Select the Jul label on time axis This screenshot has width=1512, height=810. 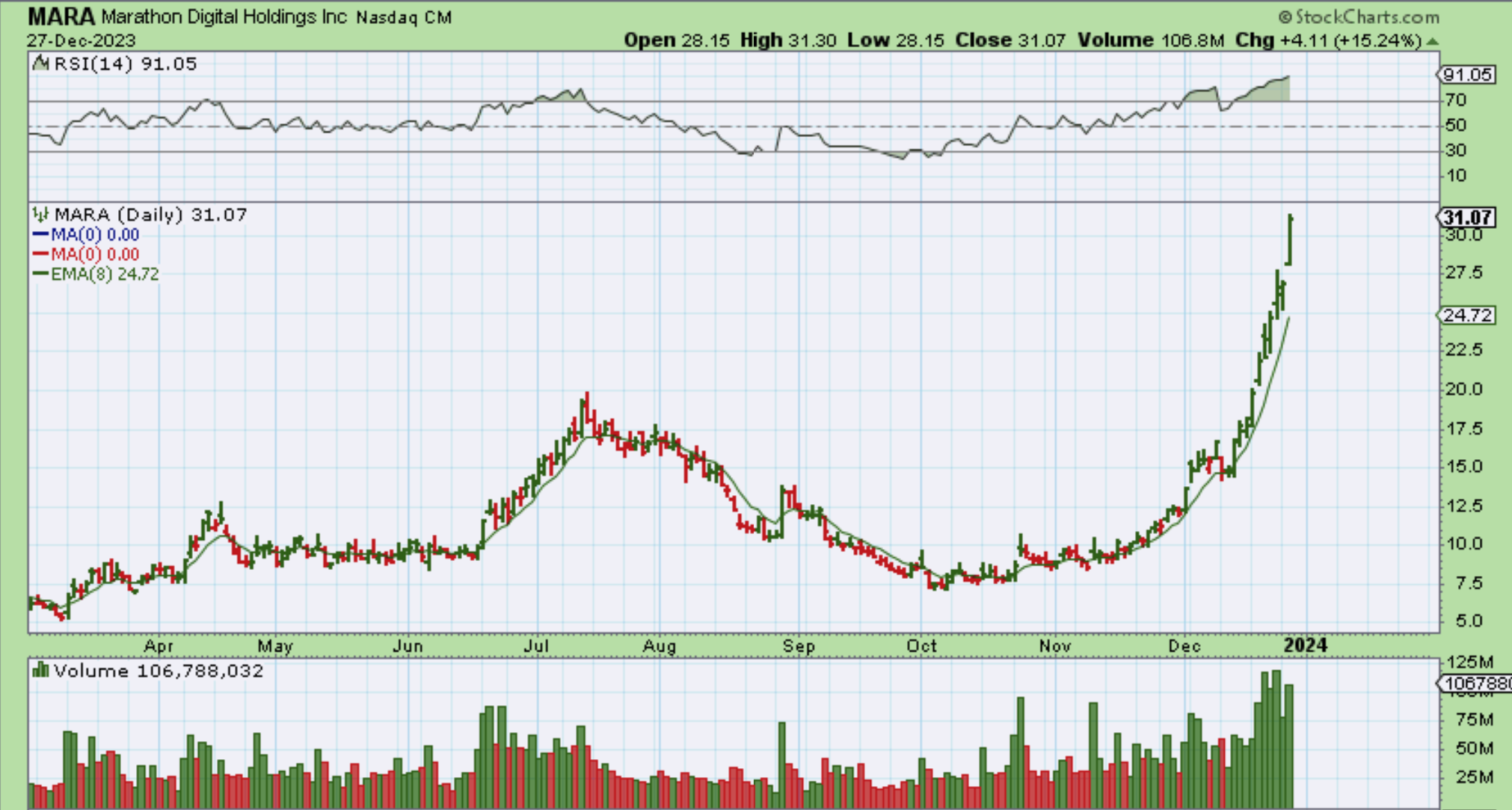click(536, 645)
